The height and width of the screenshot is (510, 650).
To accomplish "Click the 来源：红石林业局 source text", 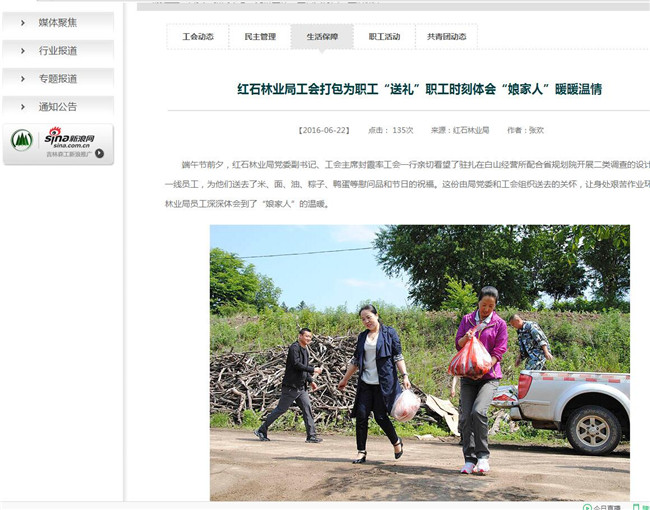I will pyautogui.click(x=460, y=130).
